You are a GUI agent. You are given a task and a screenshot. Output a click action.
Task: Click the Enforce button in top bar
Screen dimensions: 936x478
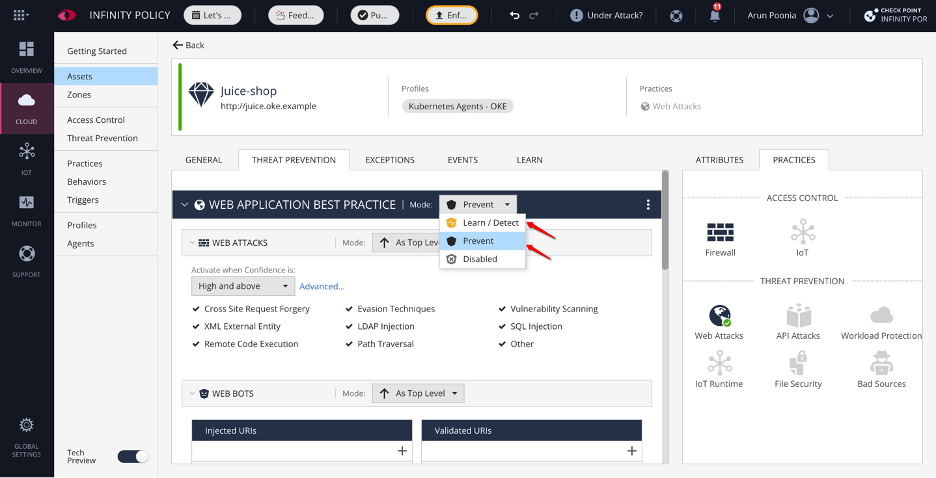click(452, 16)
